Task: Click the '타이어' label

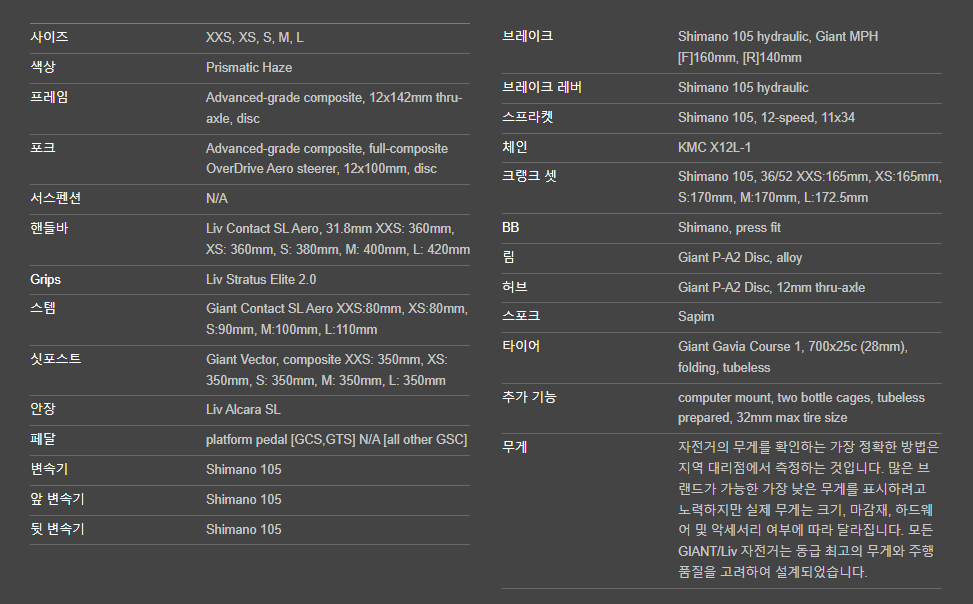Action: (521, 346)
